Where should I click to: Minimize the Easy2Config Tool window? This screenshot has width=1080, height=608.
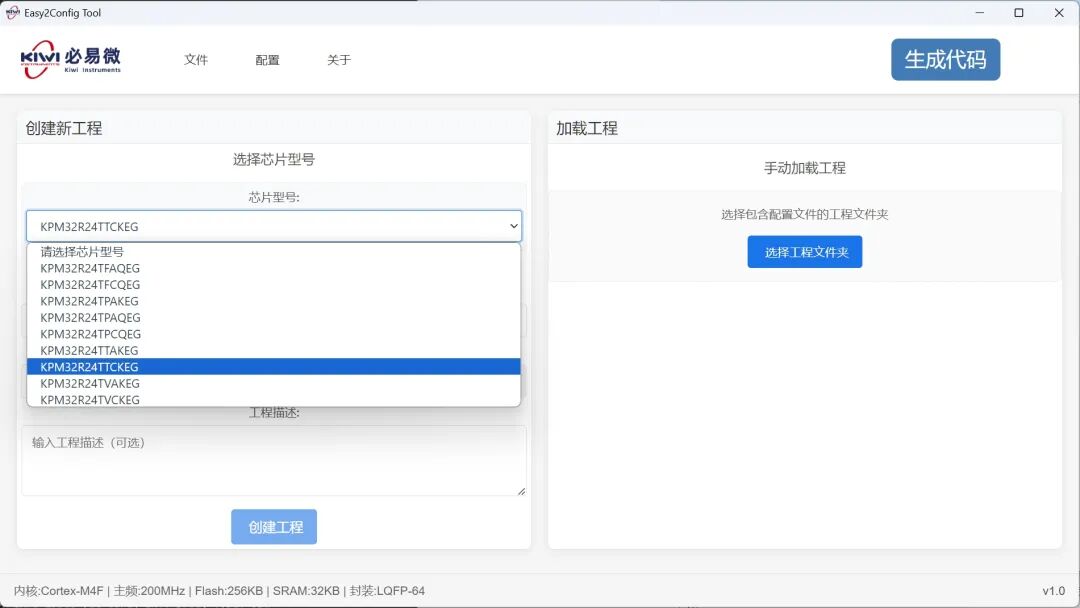coord(979,12)
